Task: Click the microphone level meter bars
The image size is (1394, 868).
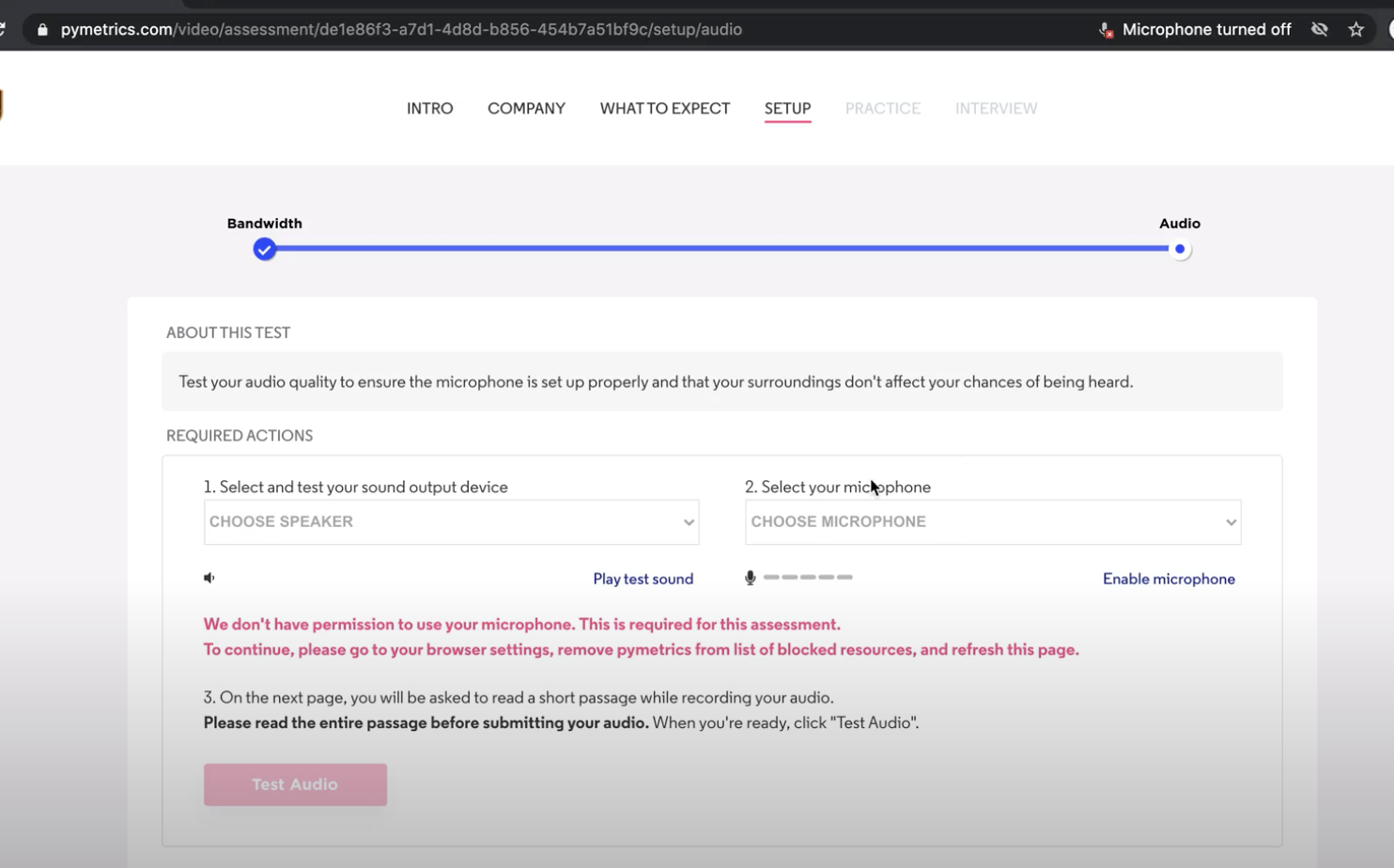Action: click(808, 577)
